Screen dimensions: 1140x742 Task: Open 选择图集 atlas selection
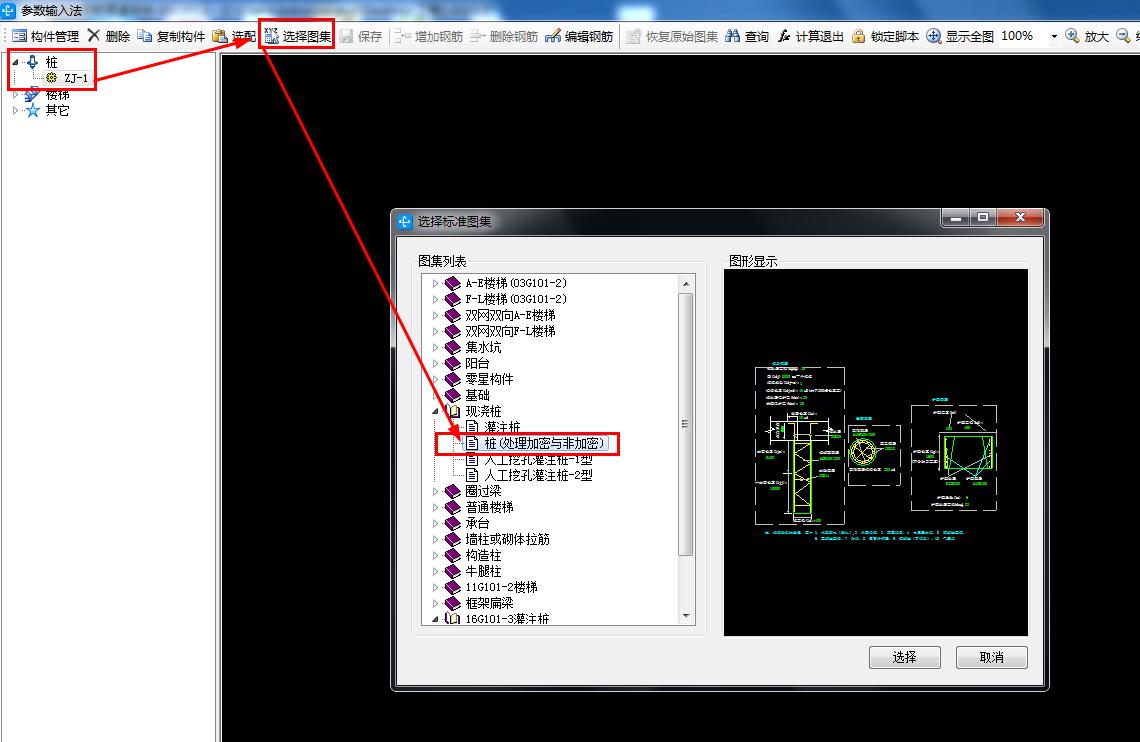tap(297, 36)
